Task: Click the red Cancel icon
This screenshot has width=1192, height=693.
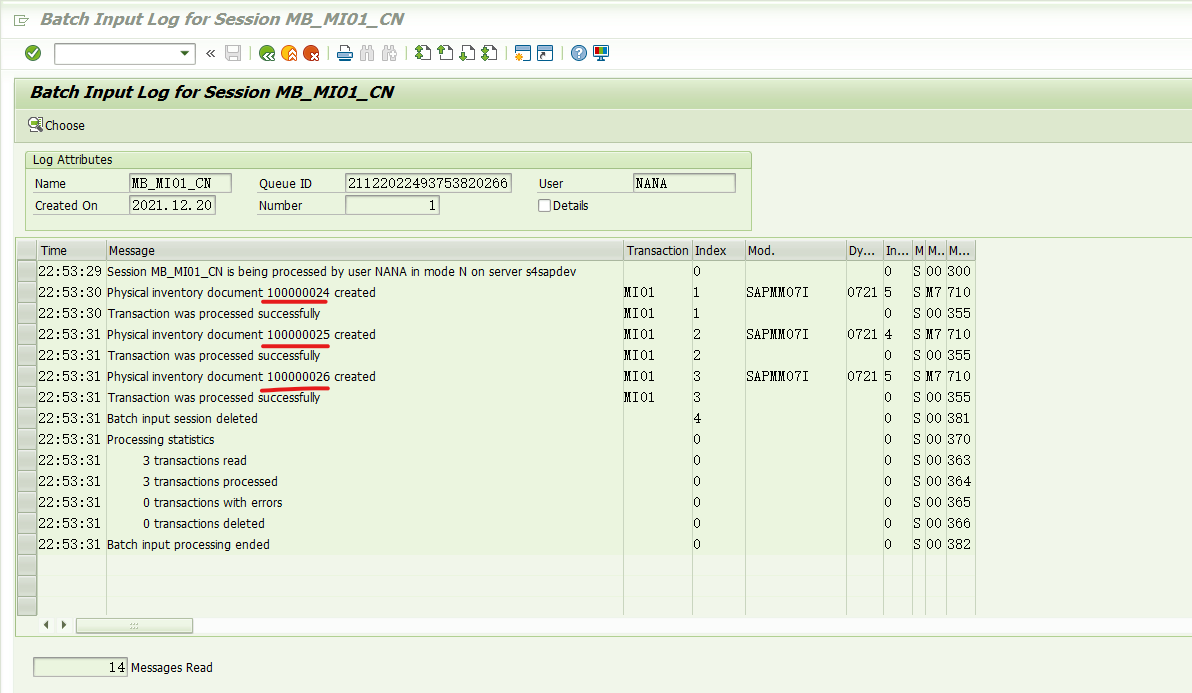Action: (311, 53)
